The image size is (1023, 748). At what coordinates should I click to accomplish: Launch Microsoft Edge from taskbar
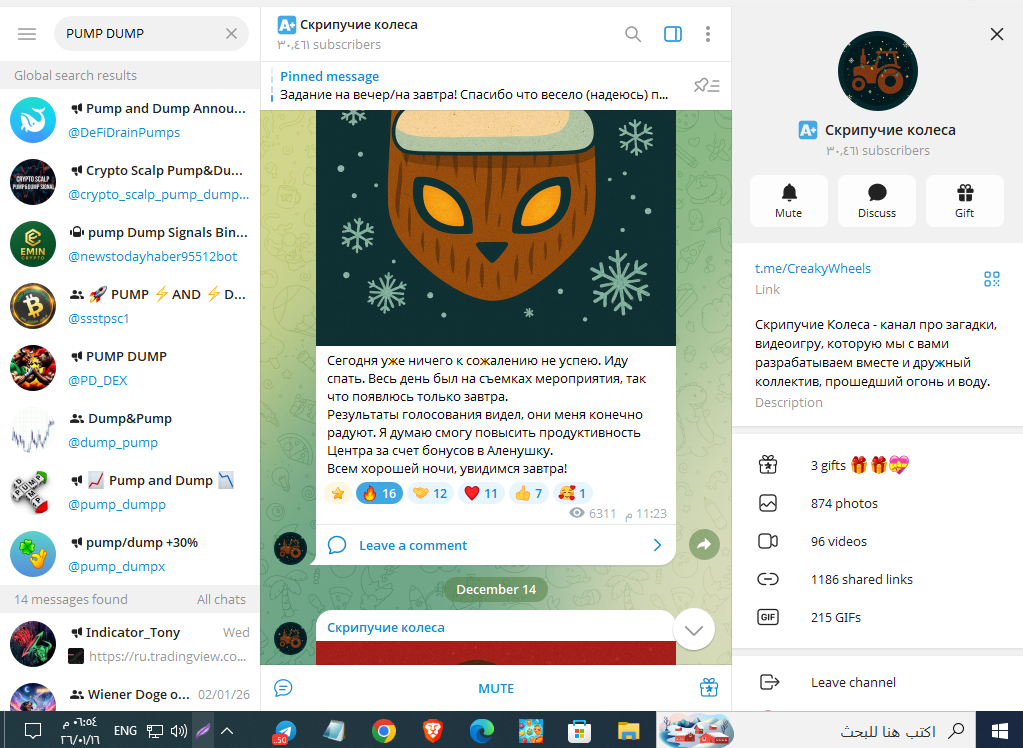(x=481, y=730)
